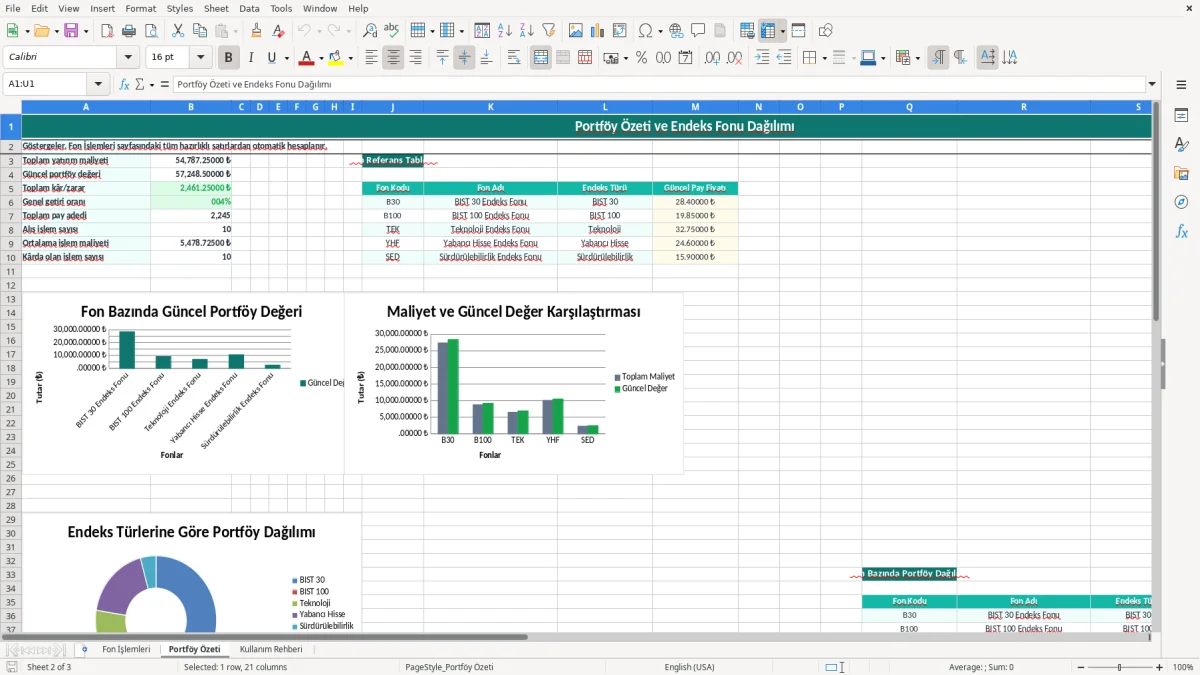1200x675 pixels.
Task: Insert a comment
Action: (x=698, y=31)
